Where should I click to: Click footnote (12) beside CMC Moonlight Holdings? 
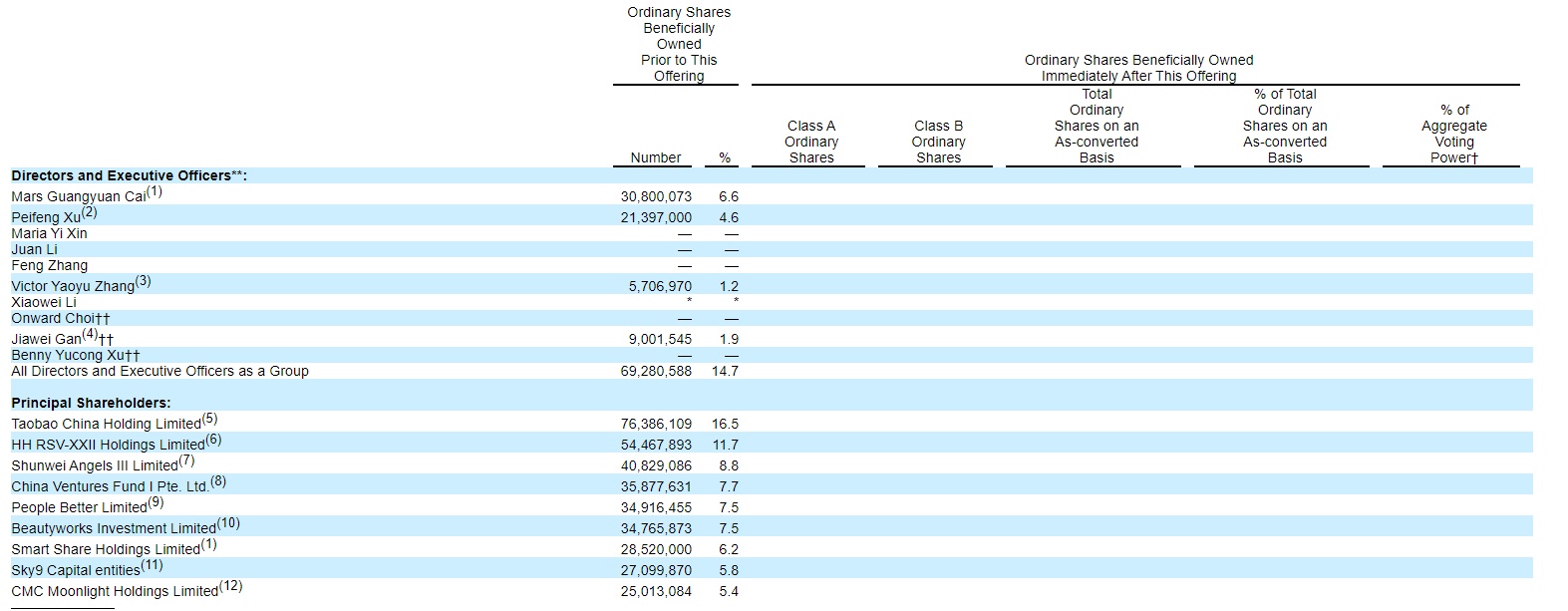(x=230, y=586)
